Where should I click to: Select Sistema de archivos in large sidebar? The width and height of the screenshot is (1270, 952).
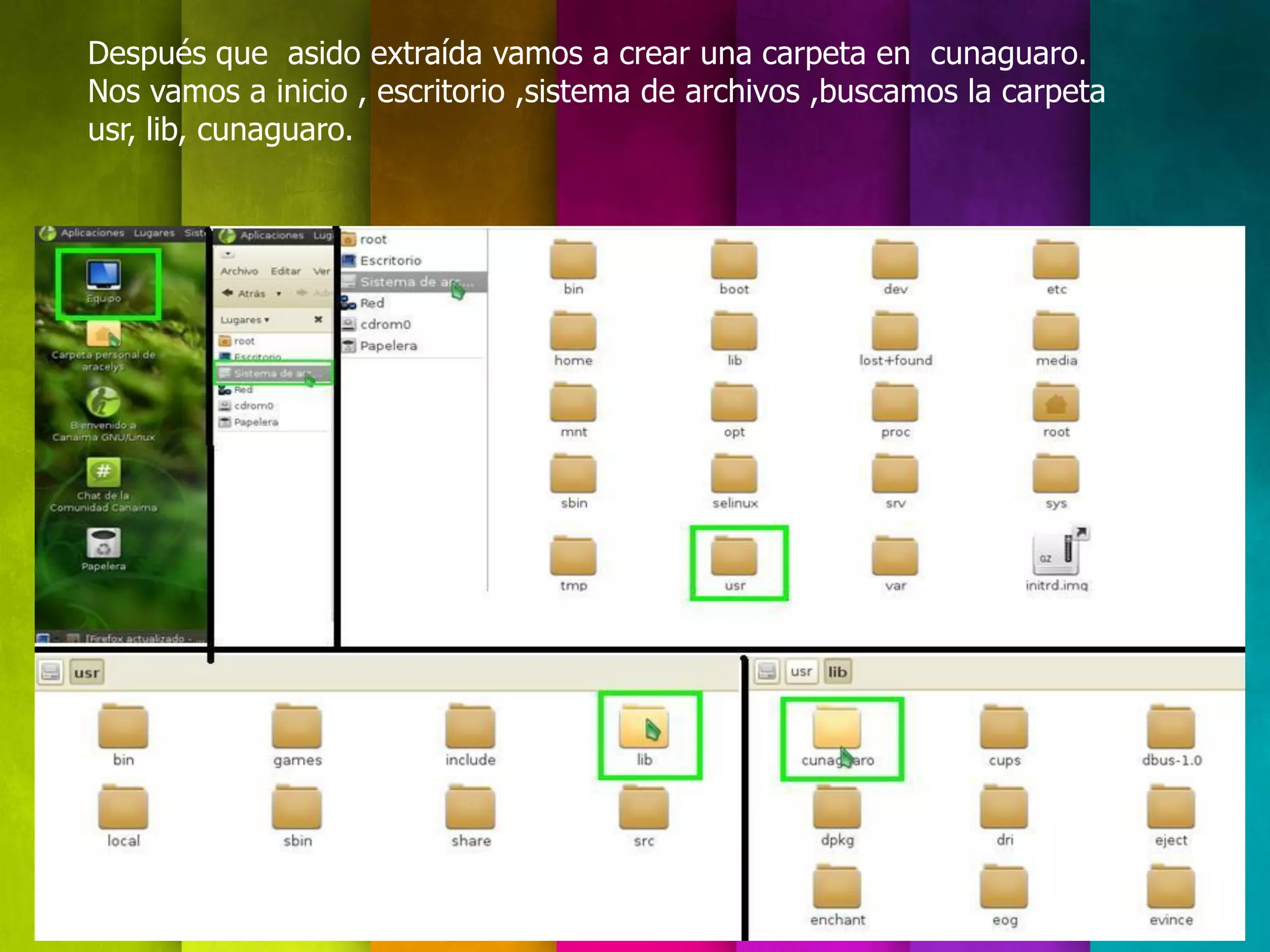click(414, 282)
